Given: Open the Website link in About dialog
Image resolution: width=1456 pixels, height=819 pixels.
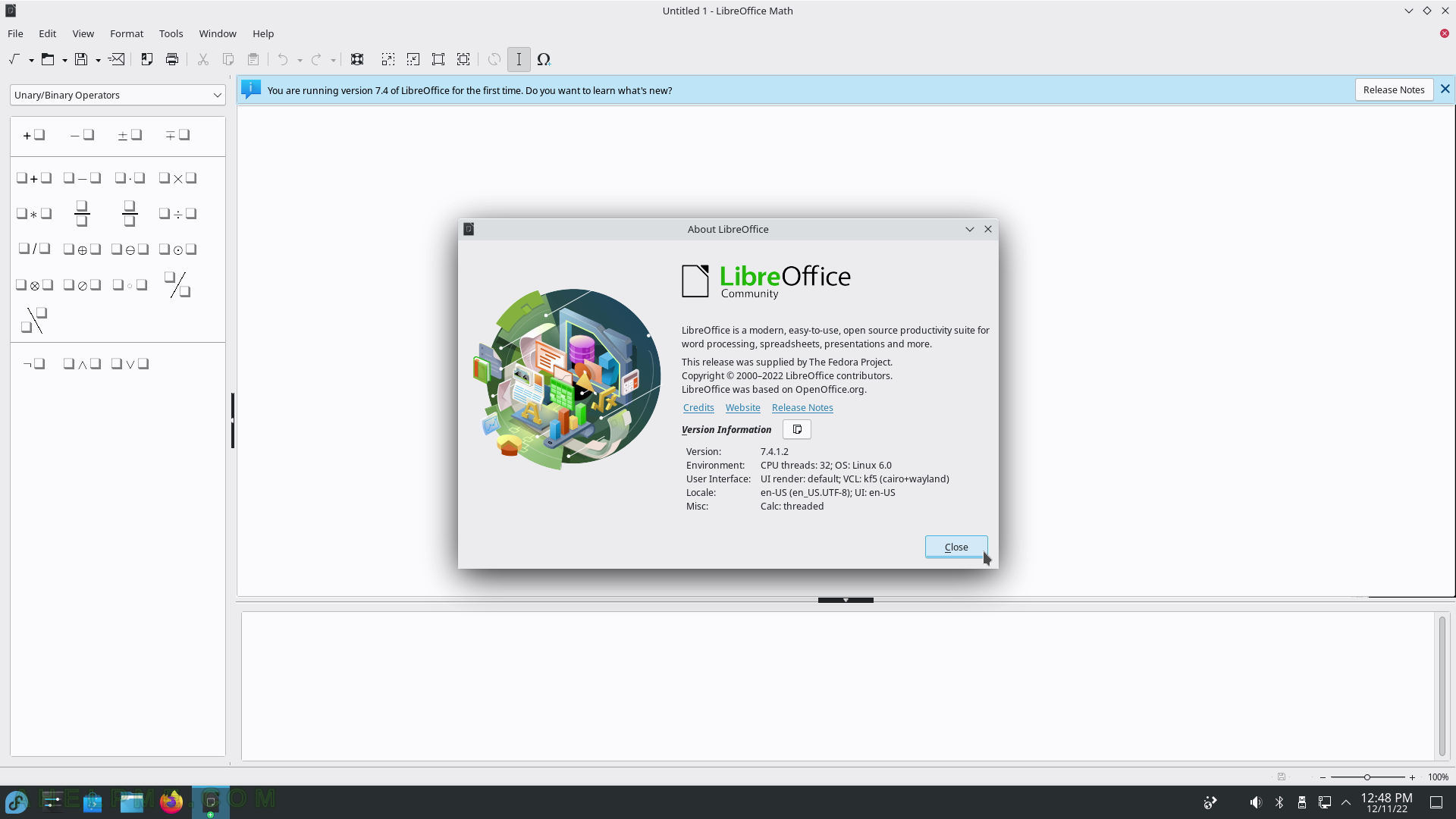Looking at the screenshot, I should tap(742, 407).
